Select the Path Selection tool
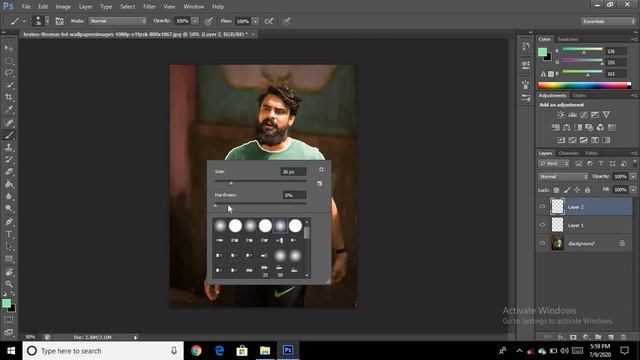Viewport: 640px width, 360px height. point(9,247)
